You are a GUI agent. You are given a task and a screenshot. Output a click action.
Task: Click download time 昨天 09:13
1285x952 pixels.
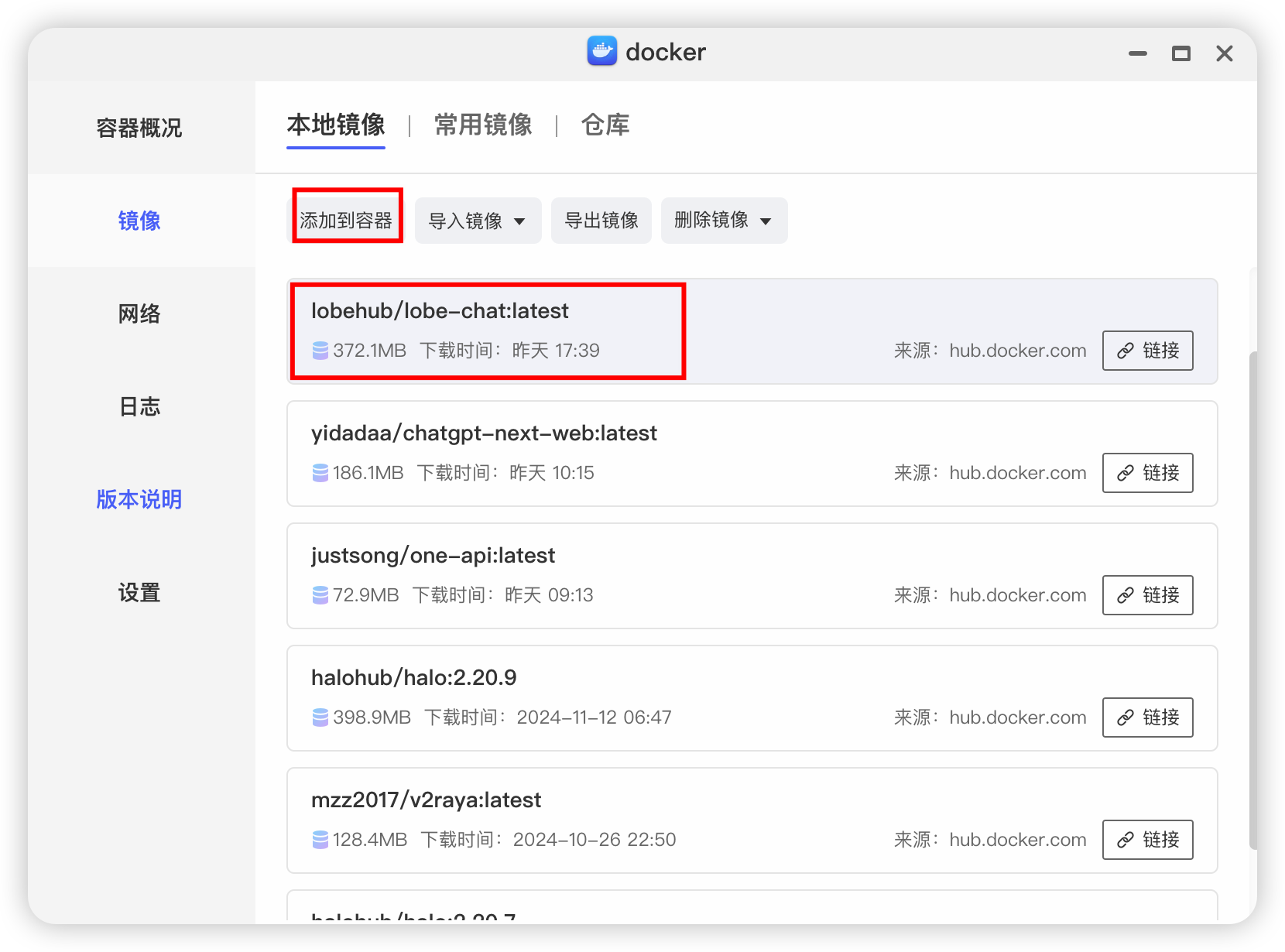[x=549, y=595]
